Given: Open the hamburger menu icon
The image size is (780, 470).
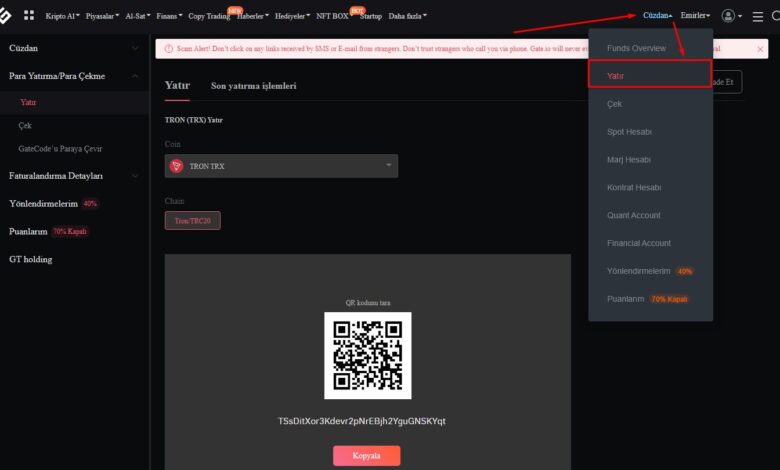Looking at the screenshot, I should 758,16.
